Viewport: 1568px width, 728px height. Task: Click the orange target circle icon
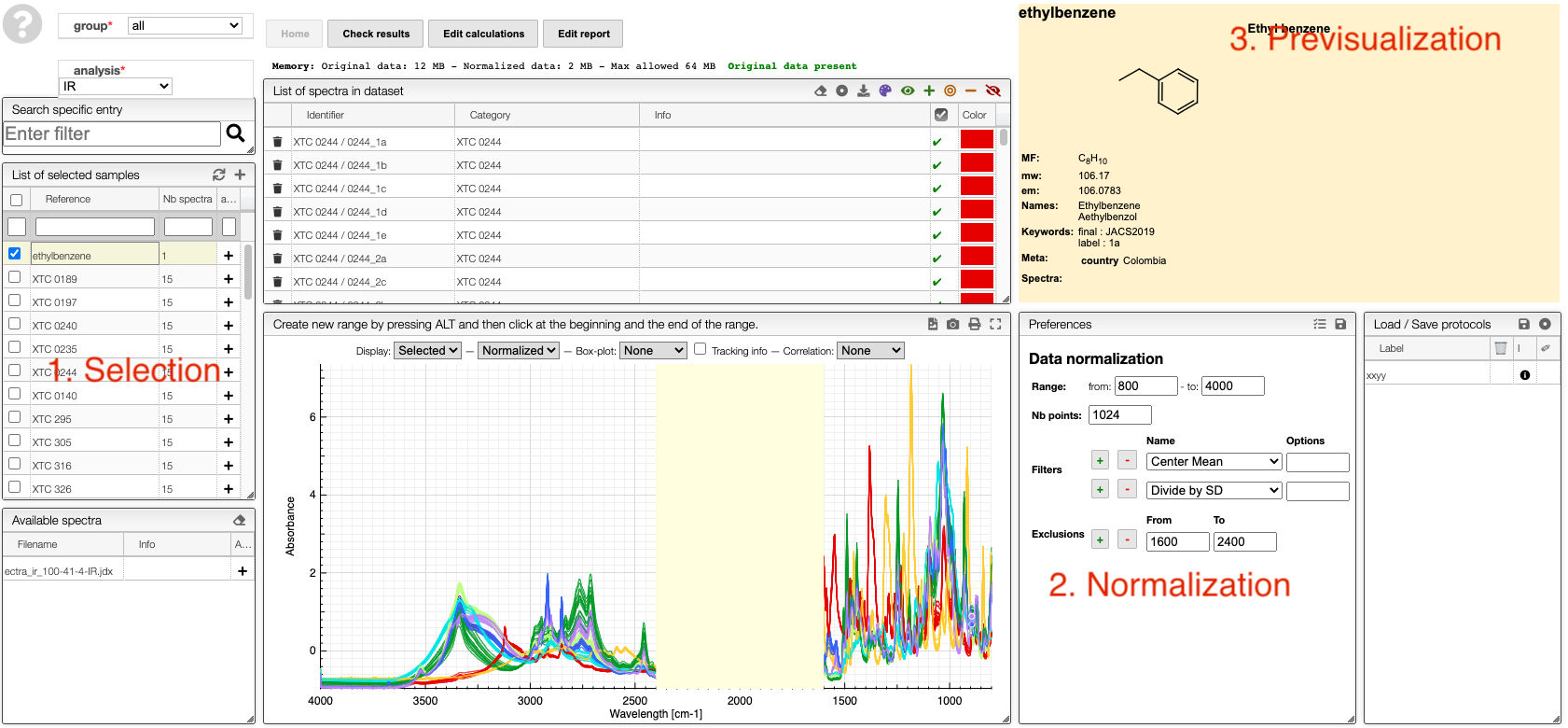click(951, 91)
